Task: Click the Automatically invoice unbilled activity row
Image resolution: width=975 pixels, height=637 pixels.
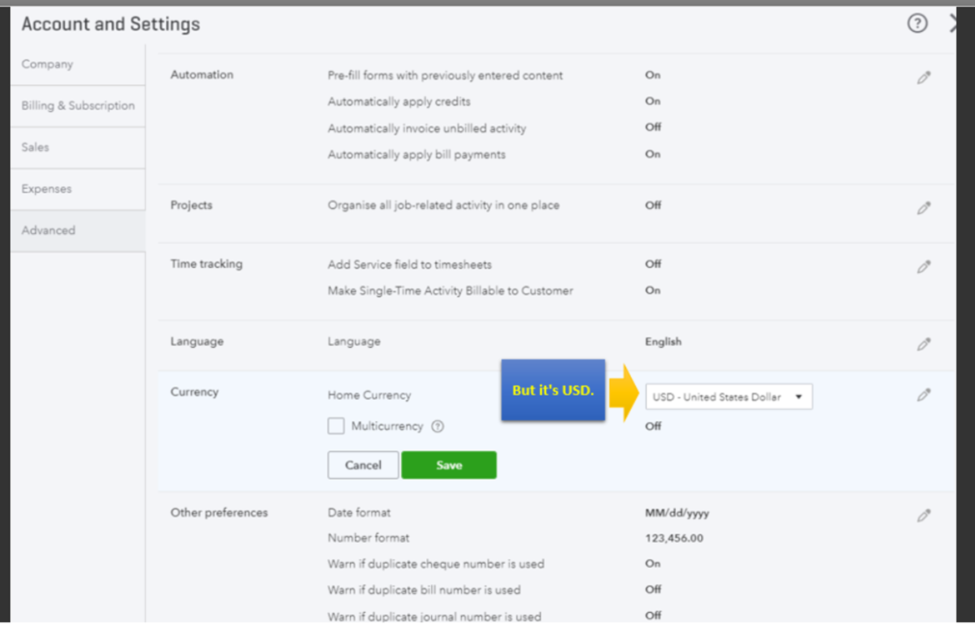Action: click(x=427, y=128)
